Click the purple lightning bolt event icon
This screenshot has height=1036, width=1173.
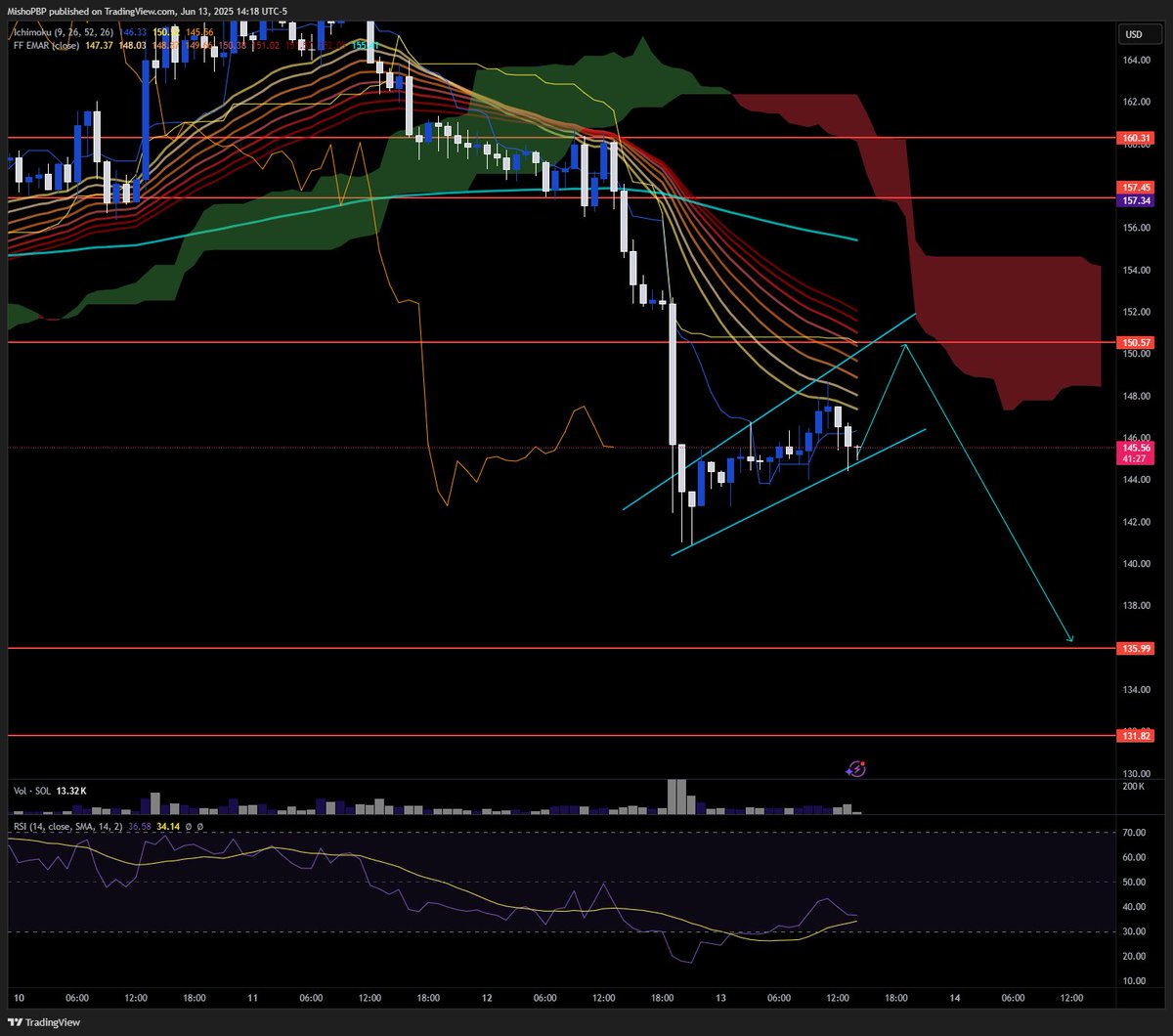tap(857, 769)
